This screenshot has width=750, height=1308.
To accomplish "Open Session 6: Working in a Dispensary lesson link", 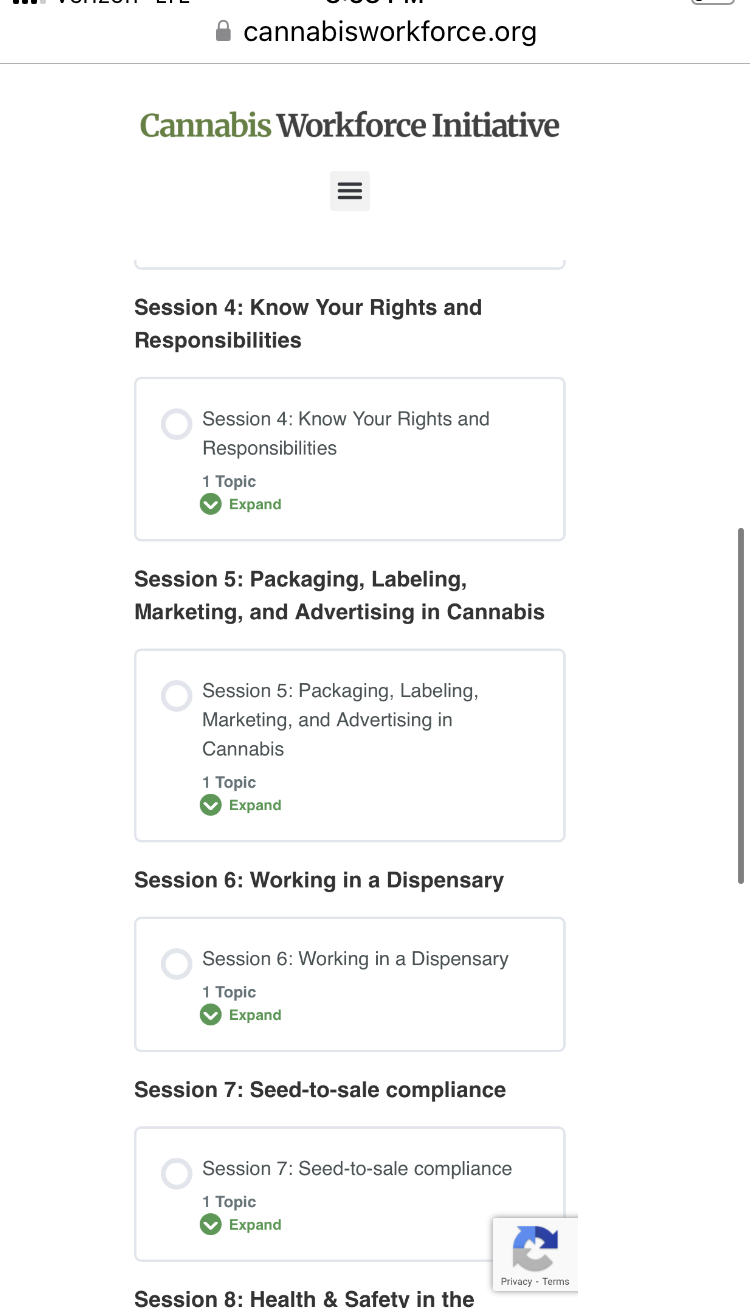I will (355, 959).
